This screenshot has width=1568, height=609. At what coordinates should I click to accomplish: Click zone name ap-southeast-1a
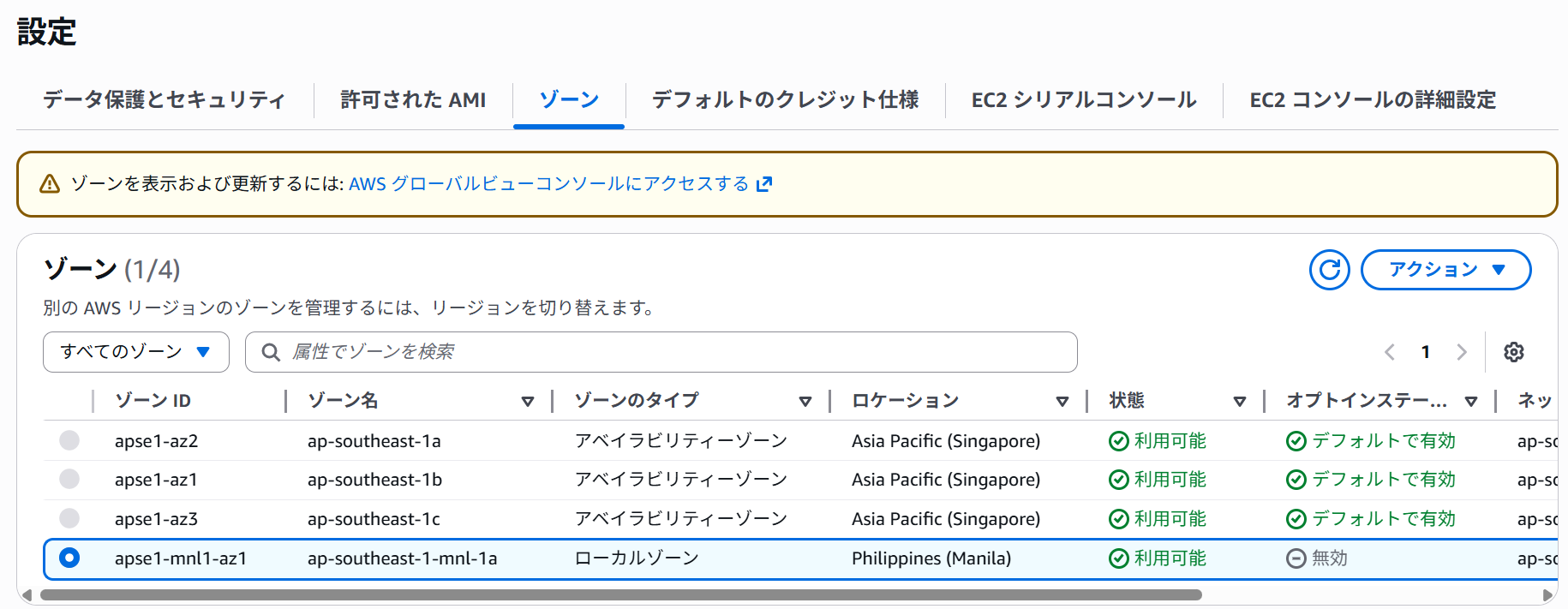pos(374,441)
